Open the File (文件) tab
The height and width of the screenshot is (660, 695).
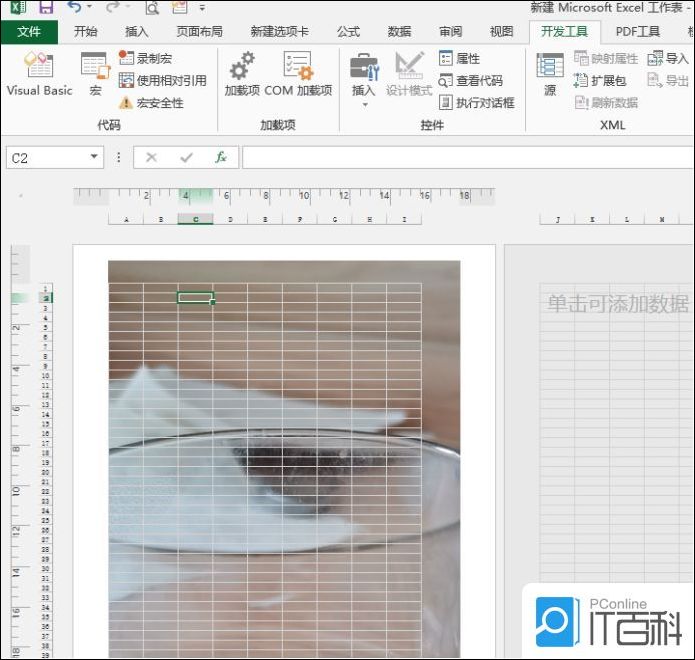click(x=29, y=31)
